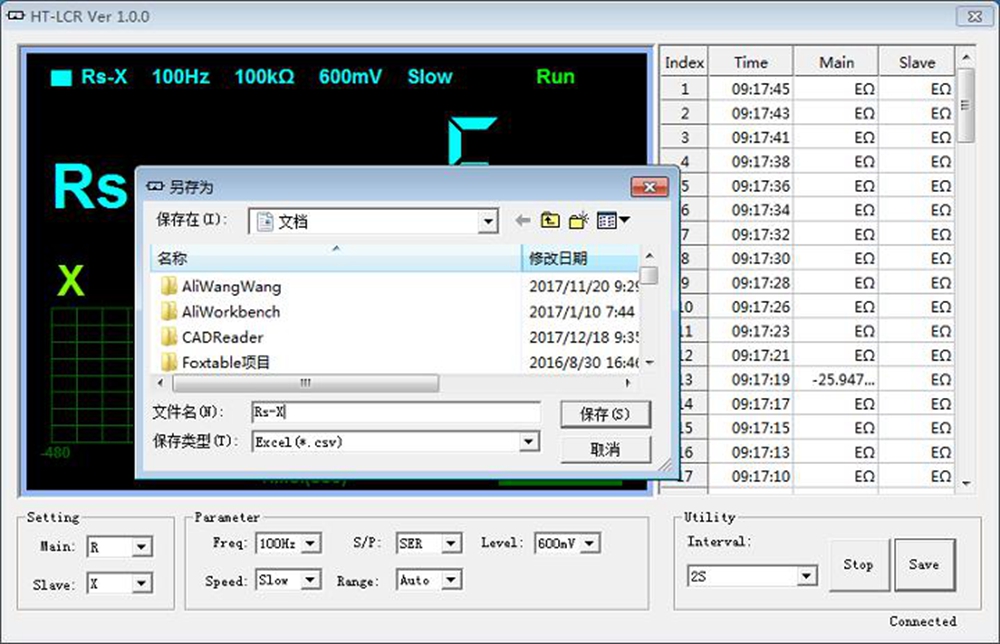Go up one folder level icon
The height and width of the screenshot is (644, 1000).
point(550,221)
